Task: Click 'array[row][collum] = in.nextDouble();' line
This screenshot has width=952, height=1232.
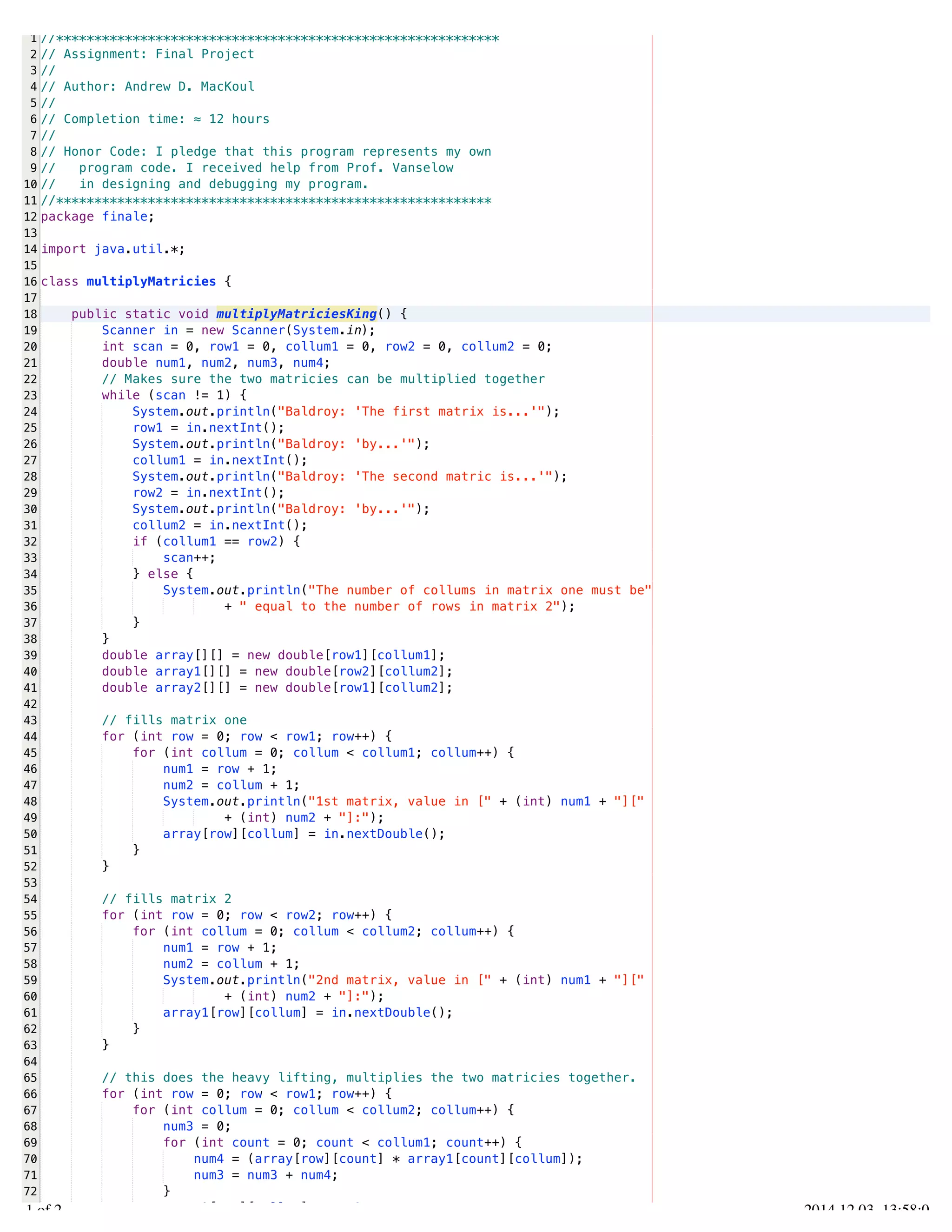Action: click(304, 834)
